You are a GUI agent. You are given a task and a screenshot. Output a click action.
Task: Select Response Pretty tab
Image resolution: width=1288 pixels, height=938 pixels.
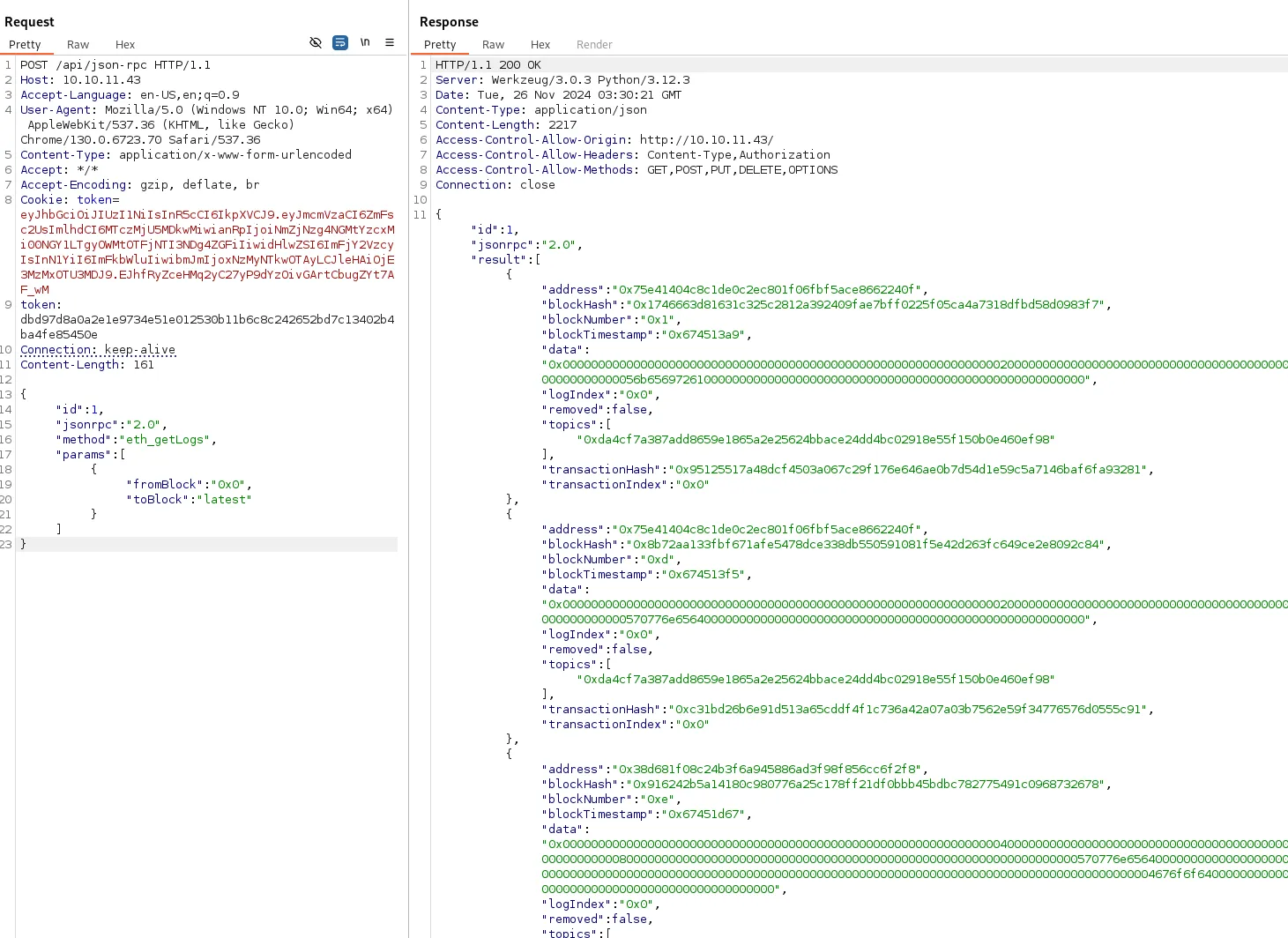(440, 44)
